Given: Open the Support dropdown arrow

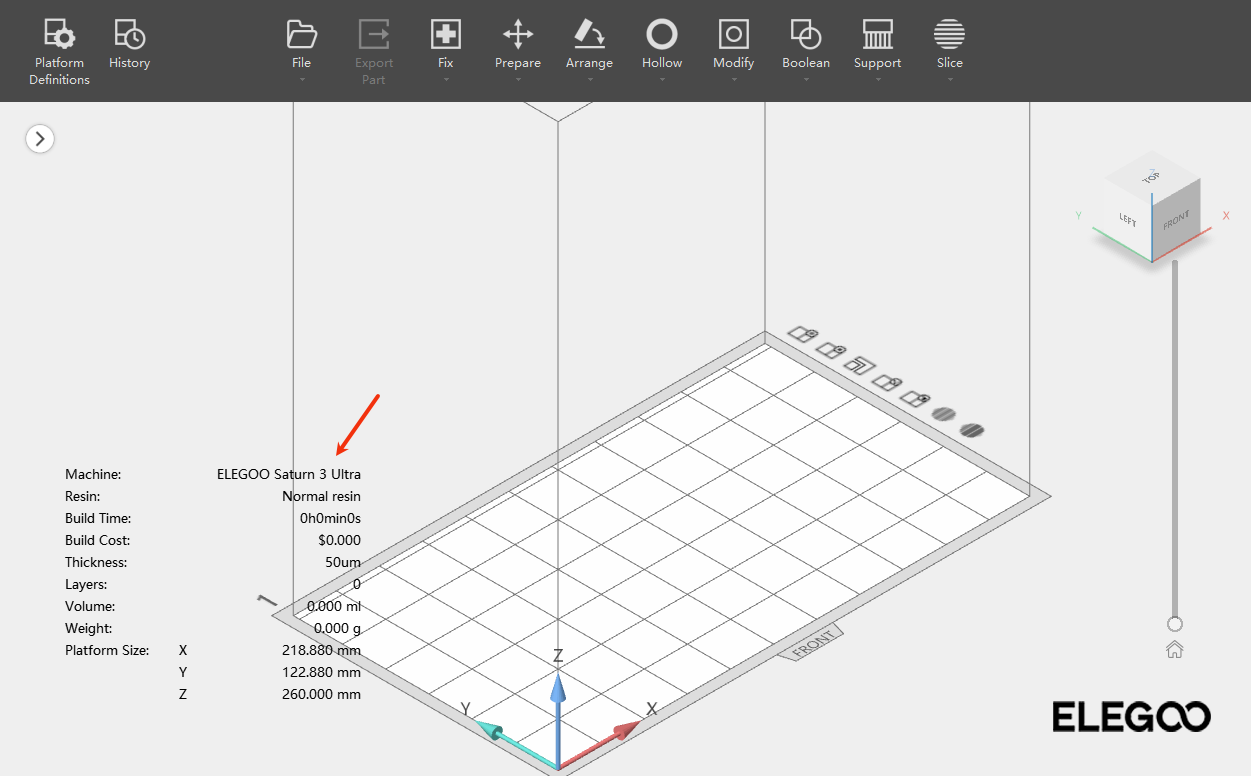Looking at the screenshot, I should [877, 79].
